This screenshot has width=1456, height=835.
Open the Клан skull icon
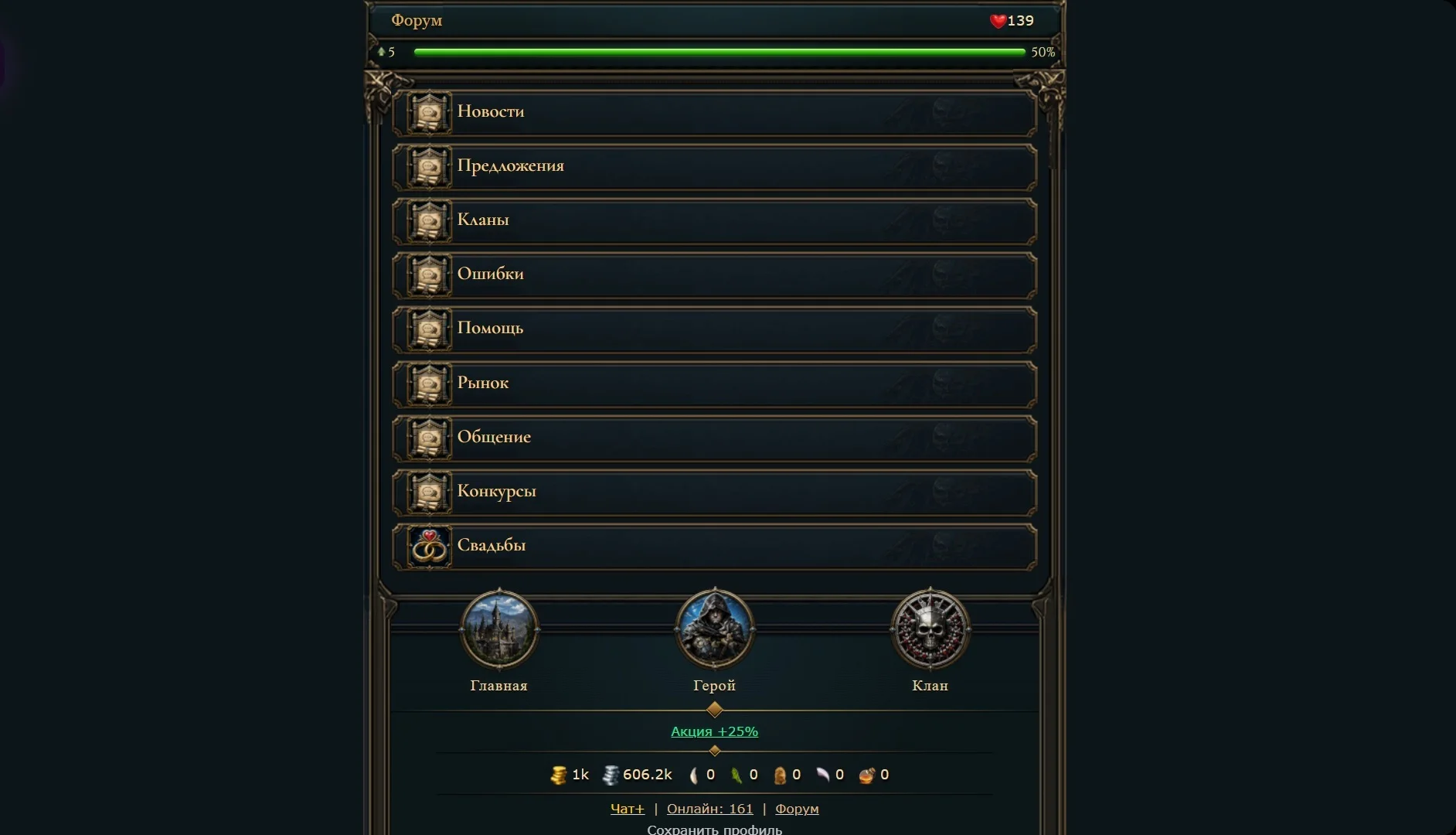(930, 629)
